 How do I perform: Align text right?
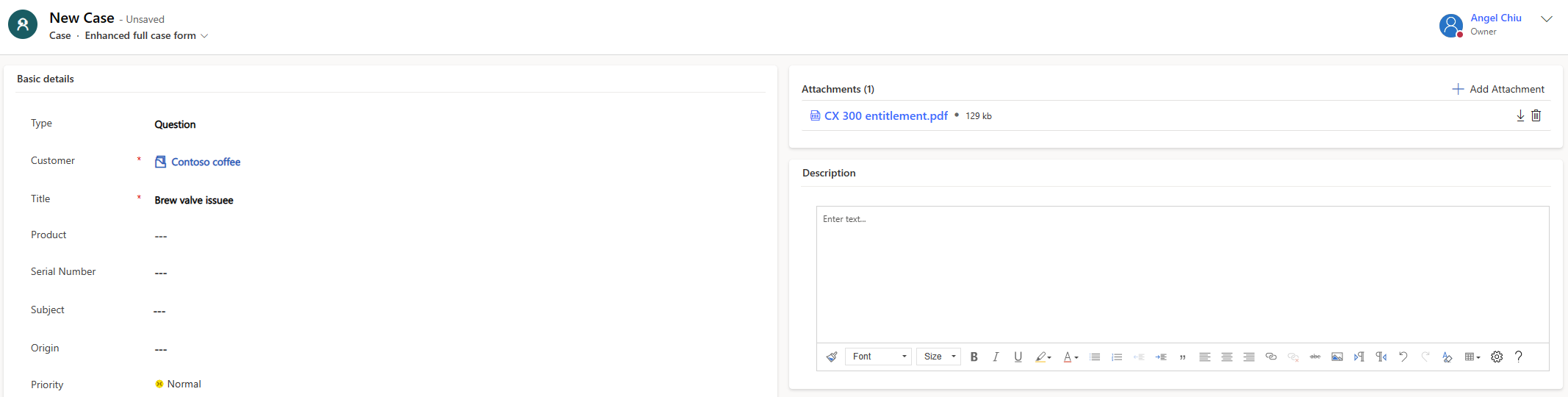click(x=1249, y=357)
